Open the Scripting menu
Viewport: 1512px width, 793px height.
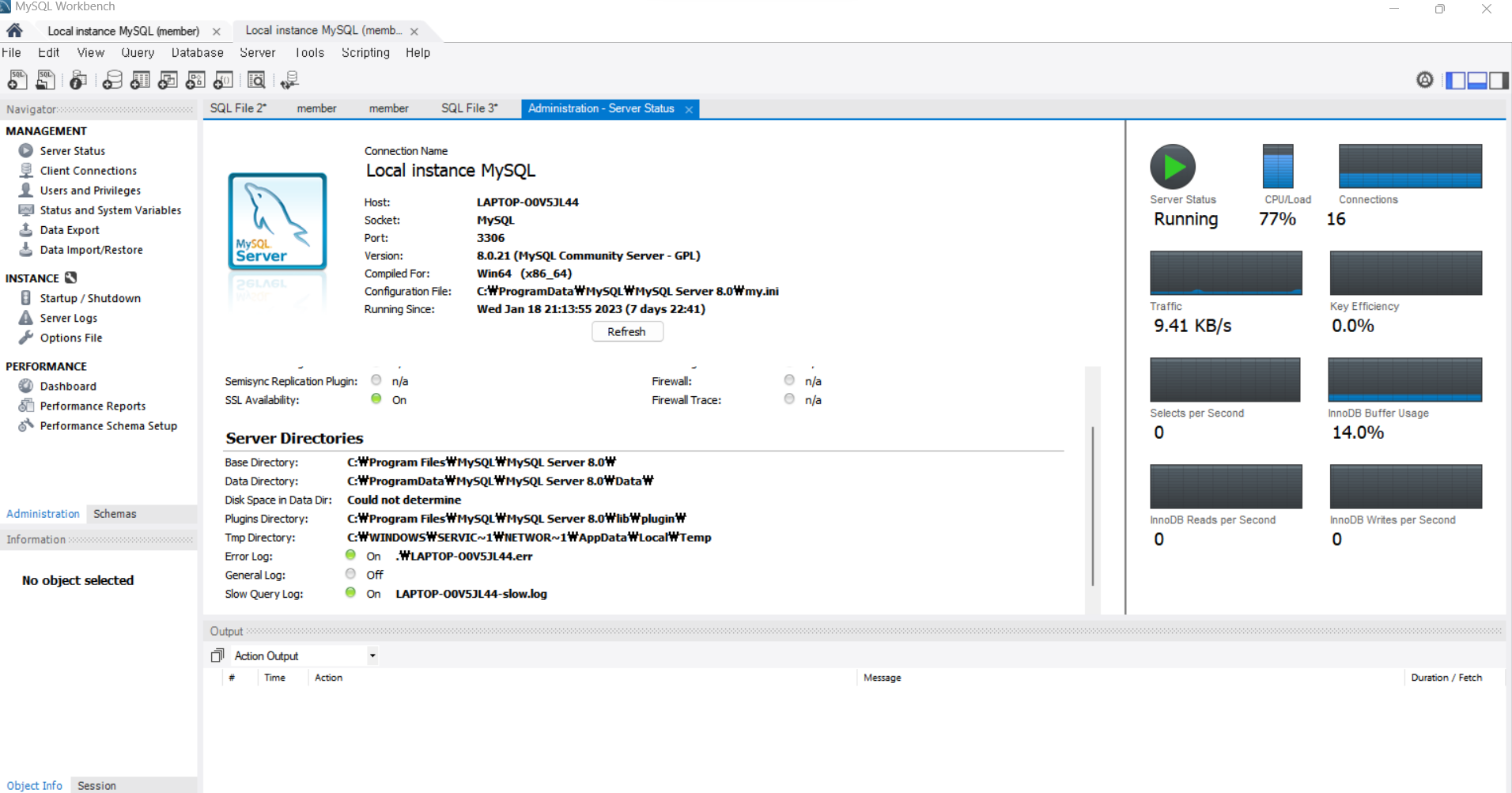coord(365,52)
